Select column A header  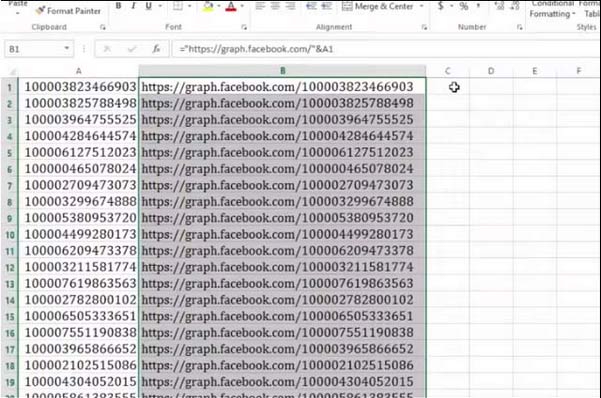point(79,71)
